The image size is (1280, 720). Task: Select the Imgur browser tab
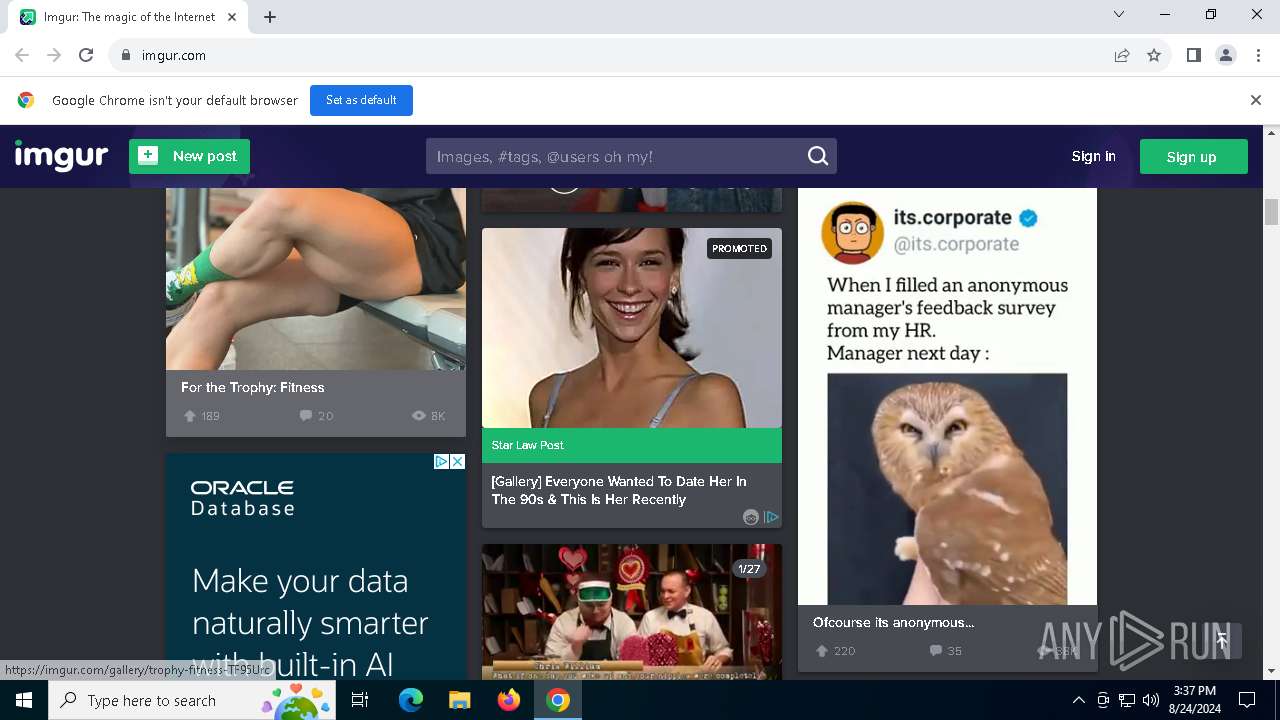point(128,17)
